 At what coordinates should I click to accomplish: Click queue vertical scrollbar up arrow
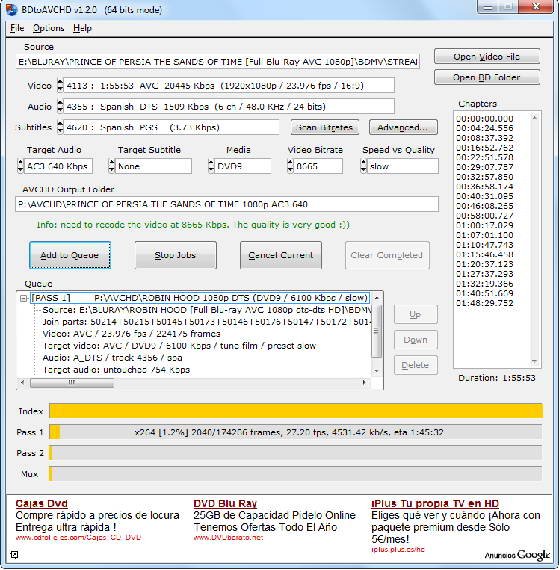tap(377, 298)
